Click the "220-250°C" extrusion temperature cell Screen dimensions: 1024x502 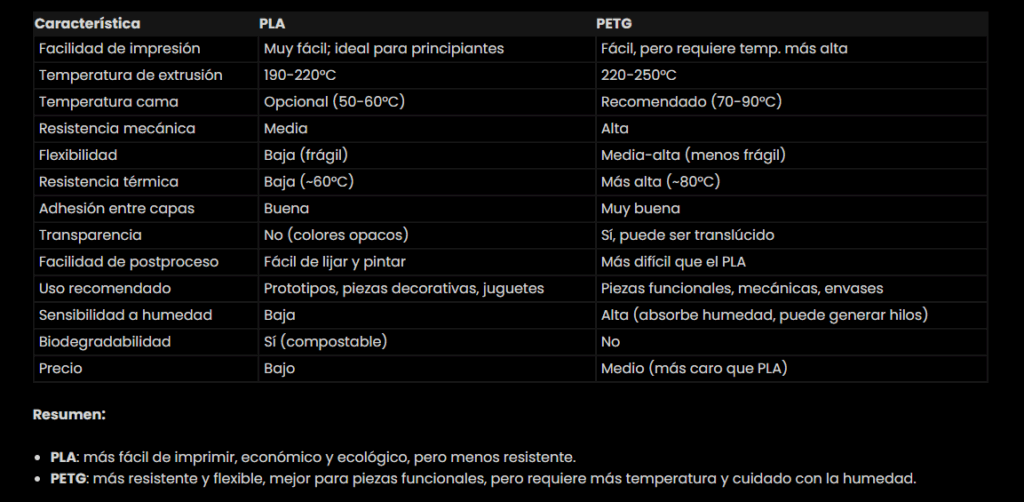point(639,75)
